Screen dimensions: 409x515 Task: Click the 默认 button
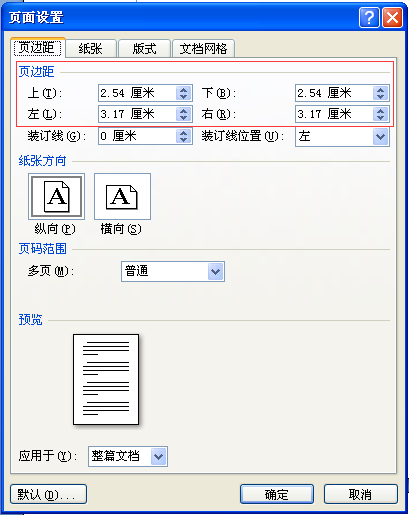click(x=49, y=494)
